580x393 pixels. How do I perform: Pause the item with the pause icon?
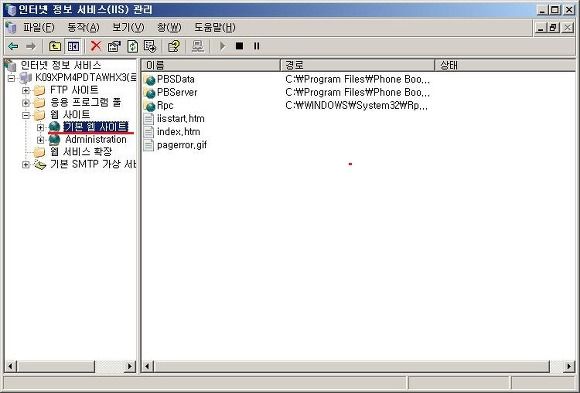[x=256, y=46]
